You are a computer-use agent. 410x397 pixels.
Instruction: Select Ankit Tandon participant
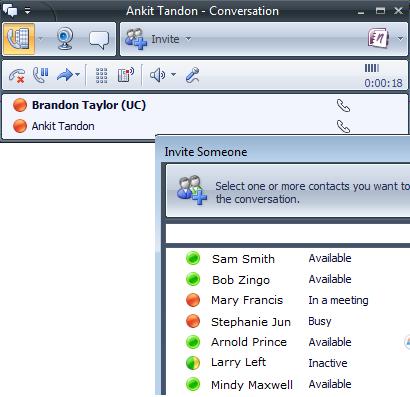click(x=63, y=126)
